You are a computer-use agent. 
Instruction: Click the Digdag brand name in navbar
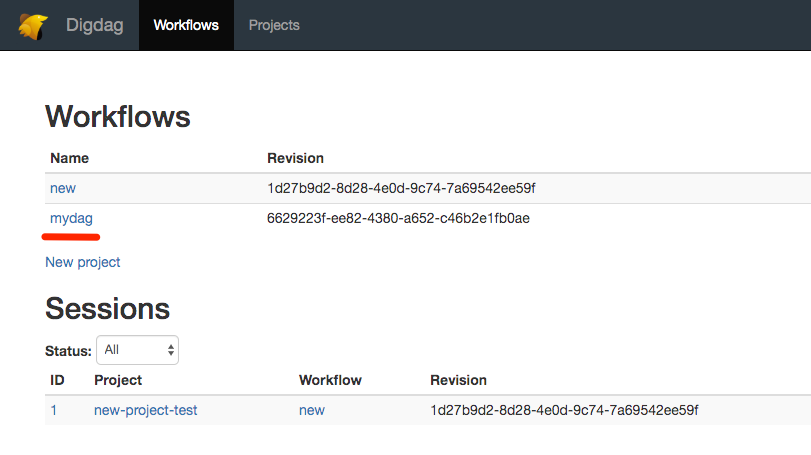point(94,25)
